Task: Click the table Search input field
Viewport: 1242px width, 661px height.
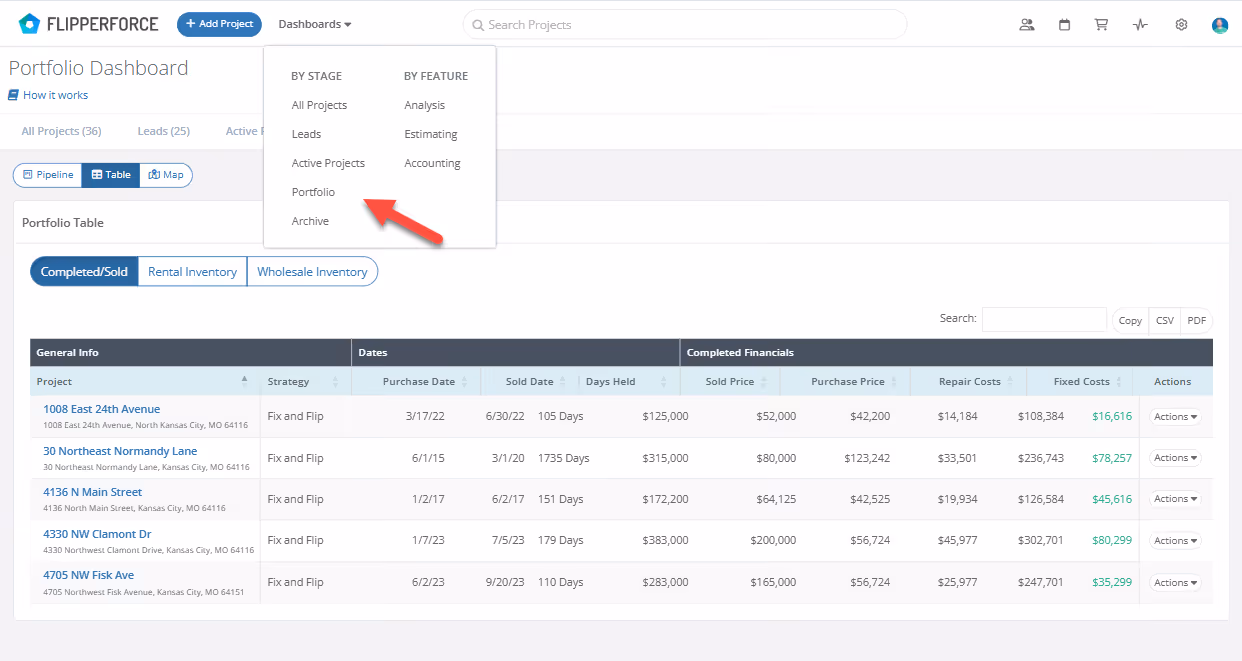Action: pos(1044,319)
